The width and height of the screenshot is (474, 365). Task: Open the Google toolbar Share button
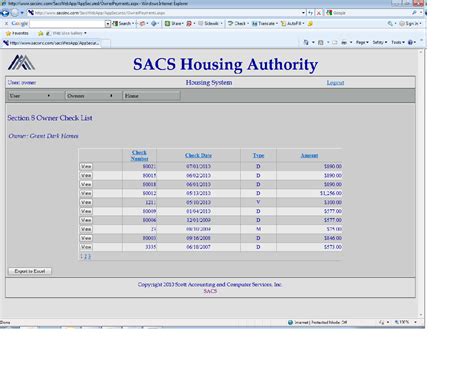[x=174, y=24]
